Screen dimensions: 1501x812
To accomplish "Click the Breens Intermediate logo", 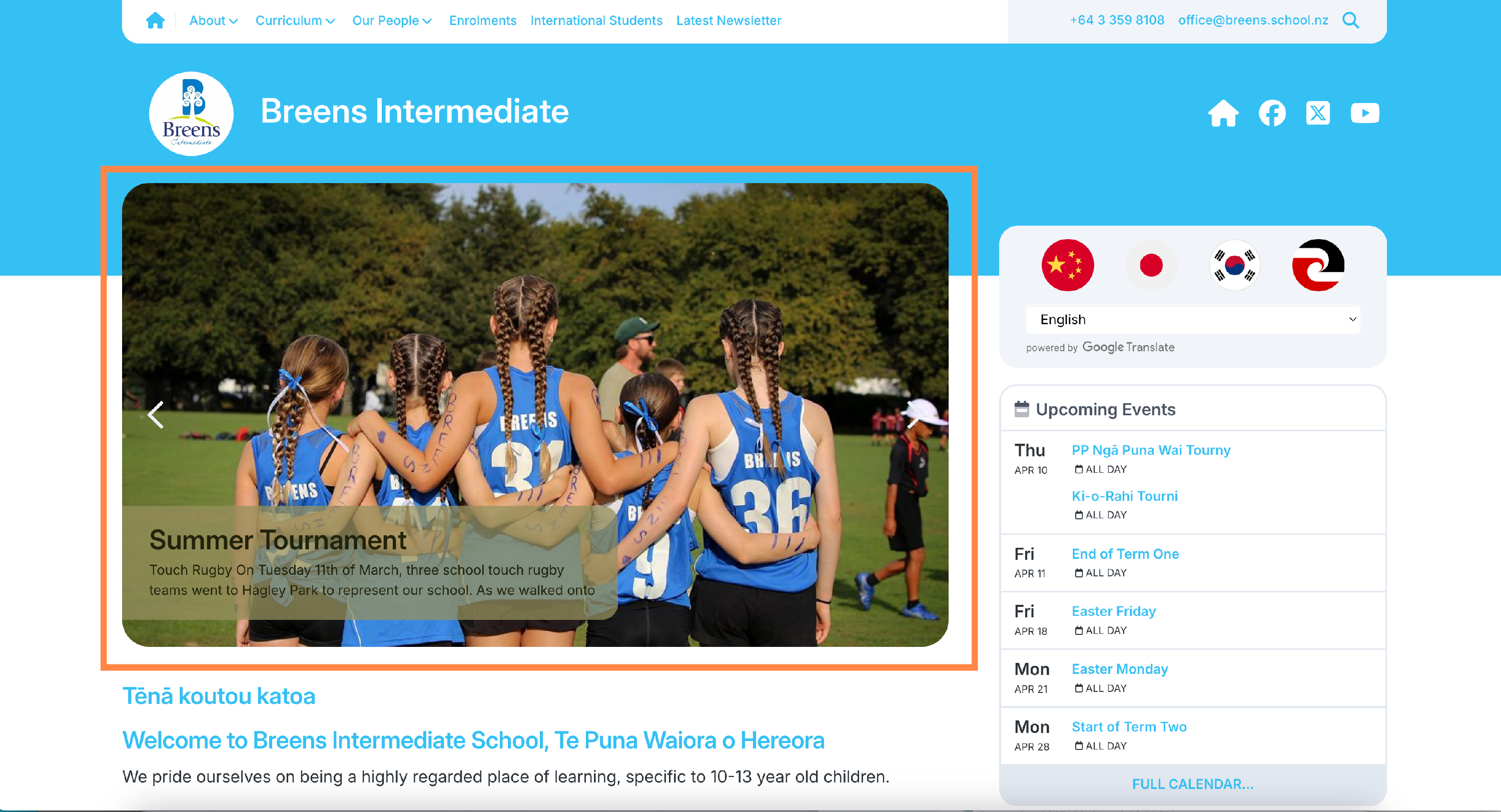I will (x=191, y=114).
